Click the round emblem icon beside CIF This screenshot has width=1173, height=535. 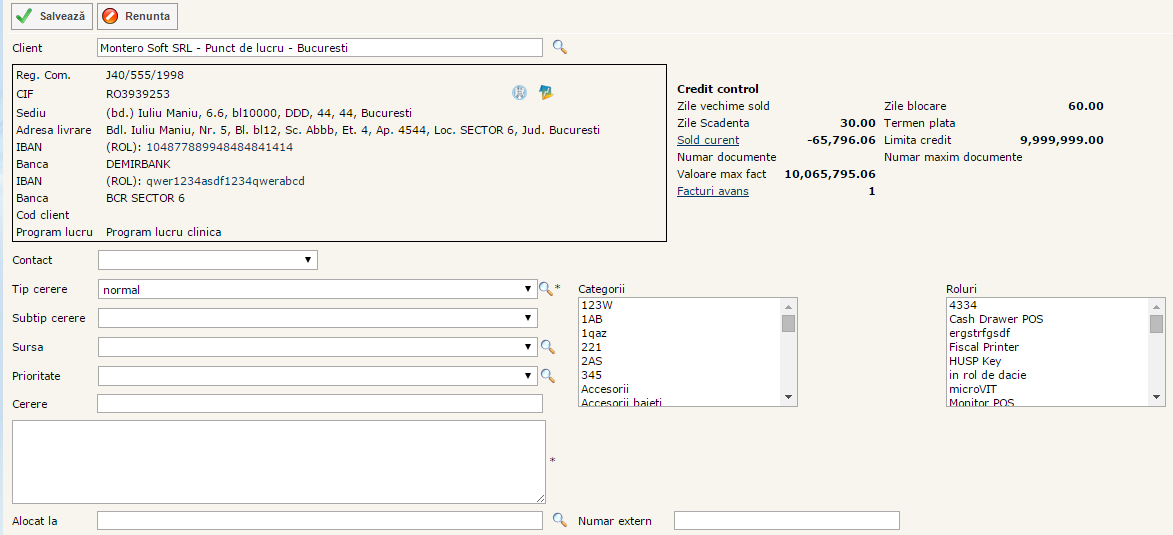point(519,92)
